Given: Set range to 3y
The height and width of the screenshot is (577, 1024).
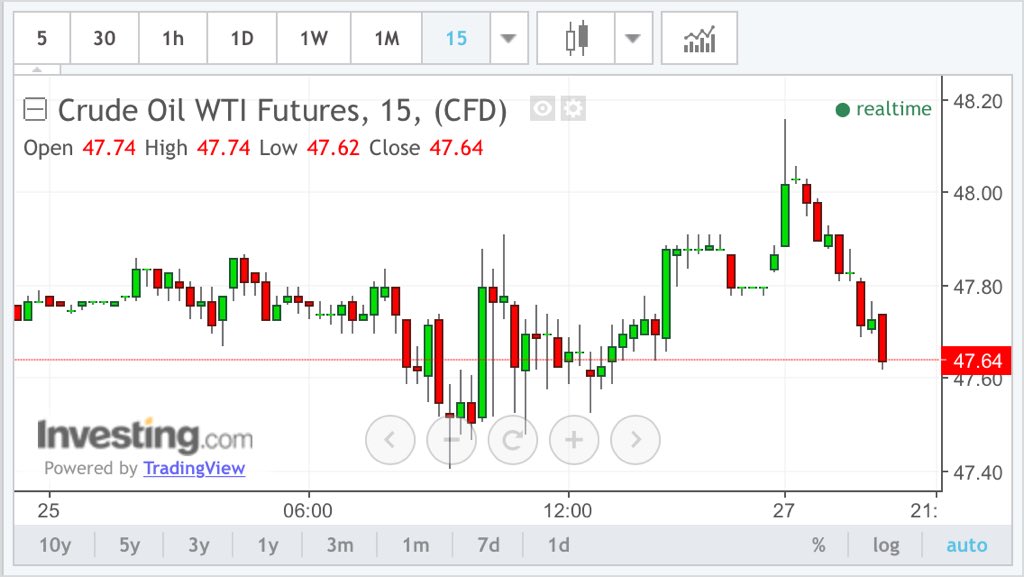Looking at the screenshot, I should 199,544.
